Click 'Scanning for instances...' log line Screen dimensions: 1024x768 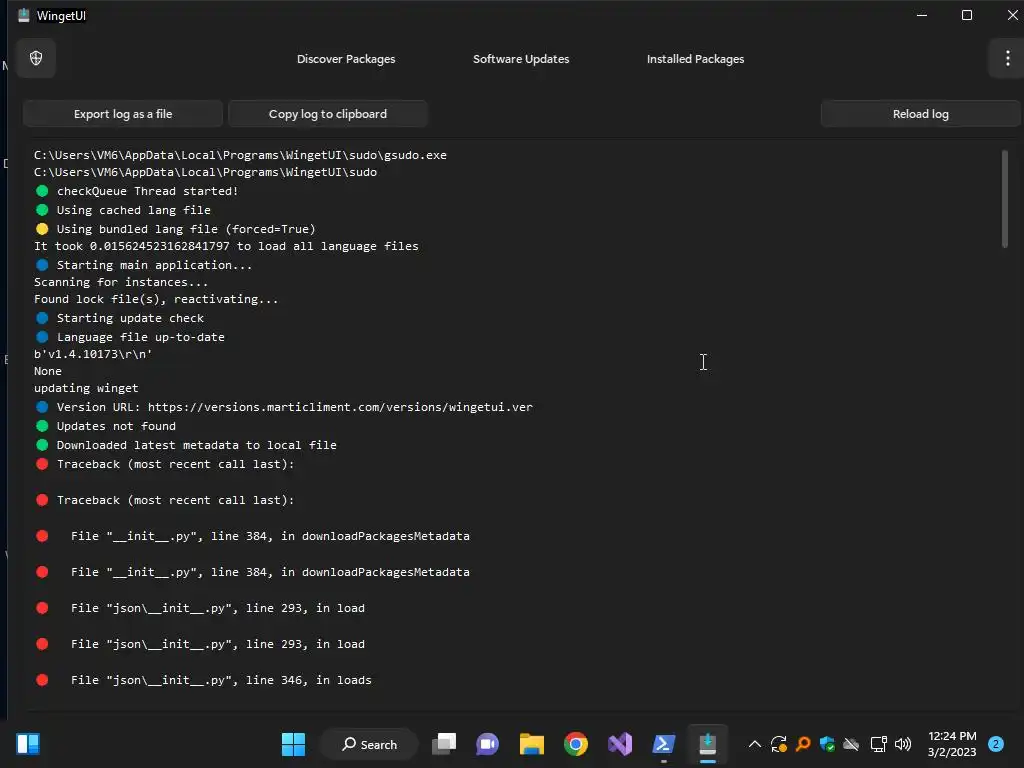[x=121, y=281]
